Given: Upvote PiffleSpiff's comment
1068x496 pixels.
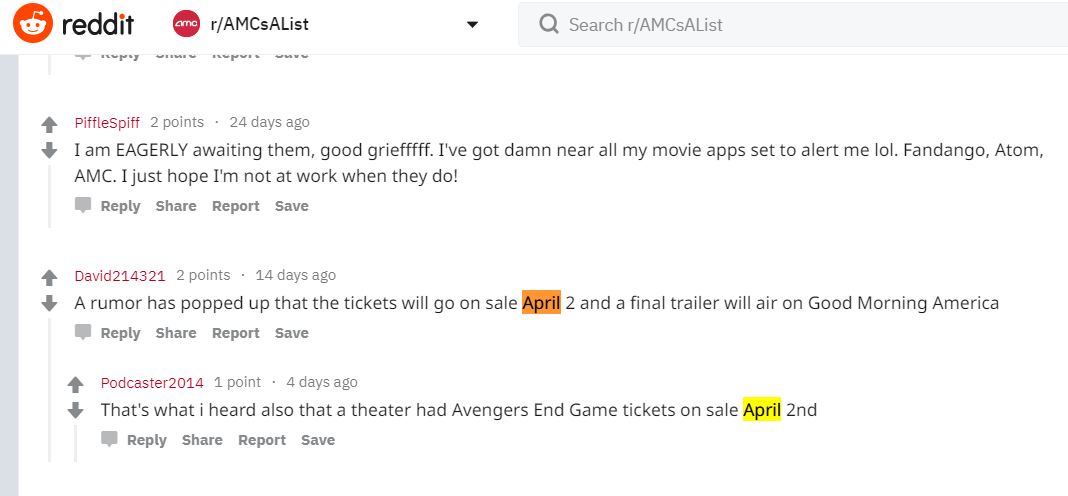Looking at the screenshot, I should 49,125.
